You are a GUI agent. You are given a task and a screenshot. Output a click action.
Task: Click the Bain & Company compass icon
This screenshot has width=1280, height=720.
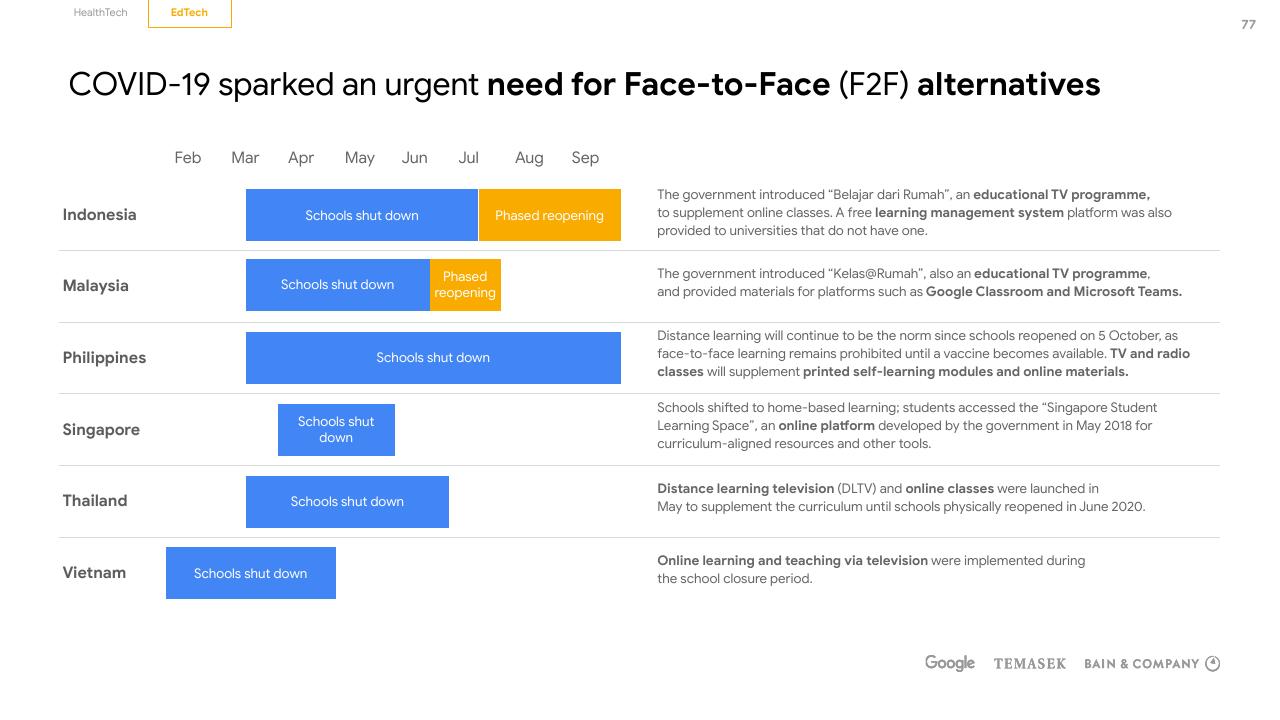(1212, 663)
